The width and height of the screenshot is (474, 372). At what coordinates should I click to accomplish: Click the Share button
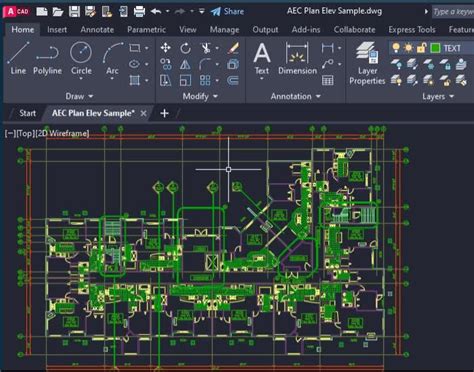pyautogui.click(x=227, y=12)
